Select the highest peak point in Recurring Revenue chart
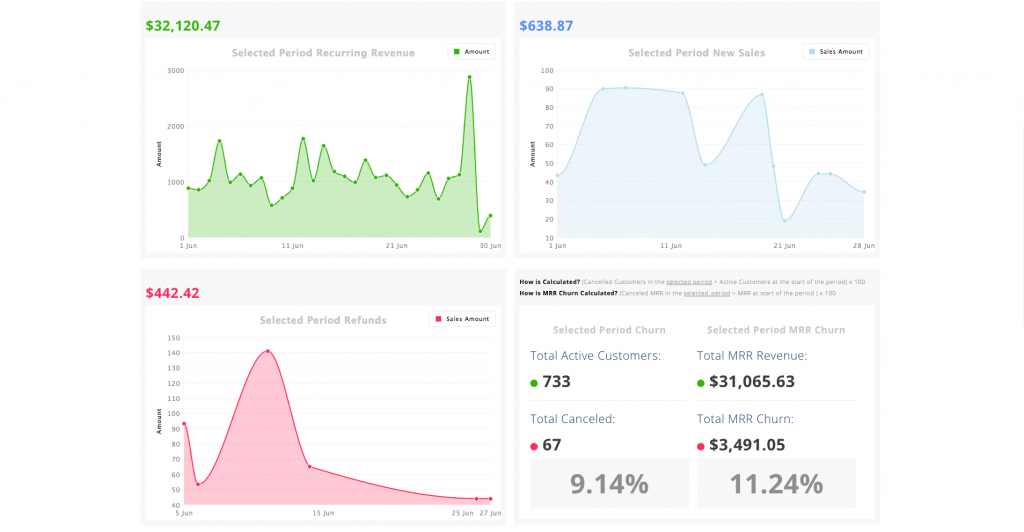1024x532 pixels. tap(470, 77)
